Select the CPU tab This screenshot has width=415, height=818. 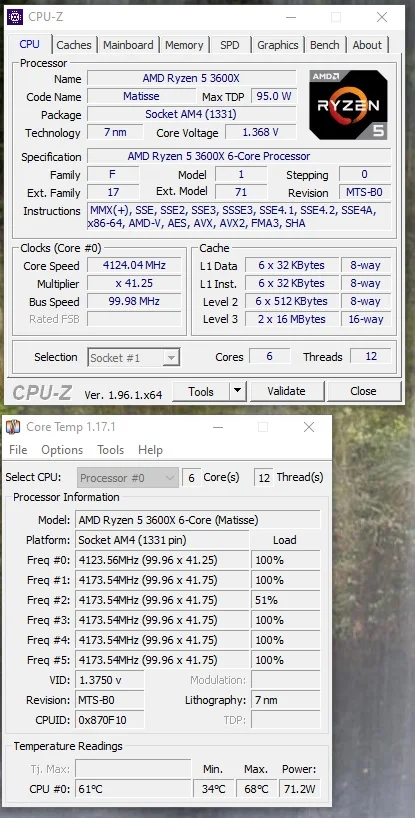point(29,44)
